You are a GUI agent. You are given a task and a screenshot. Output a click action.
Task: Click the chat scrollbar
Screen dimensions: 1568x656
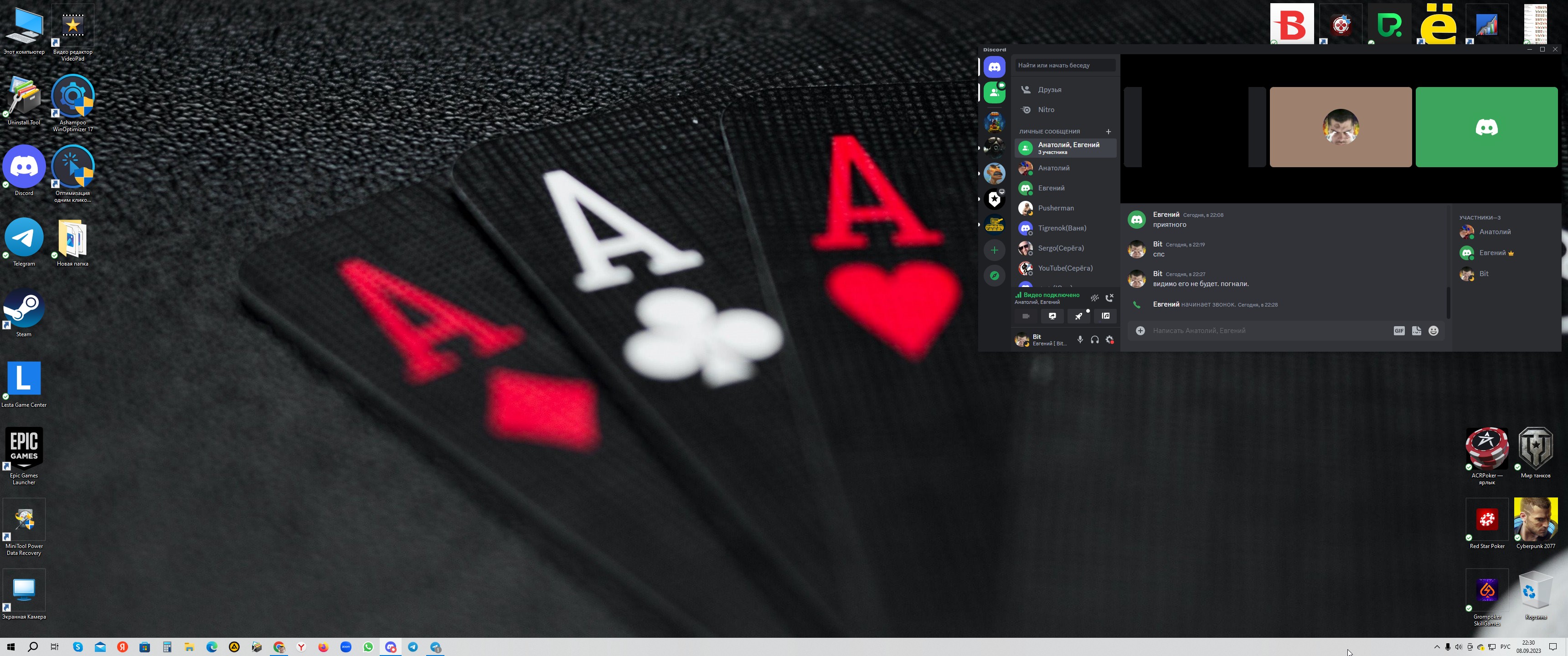click(x=1448, y=302)
